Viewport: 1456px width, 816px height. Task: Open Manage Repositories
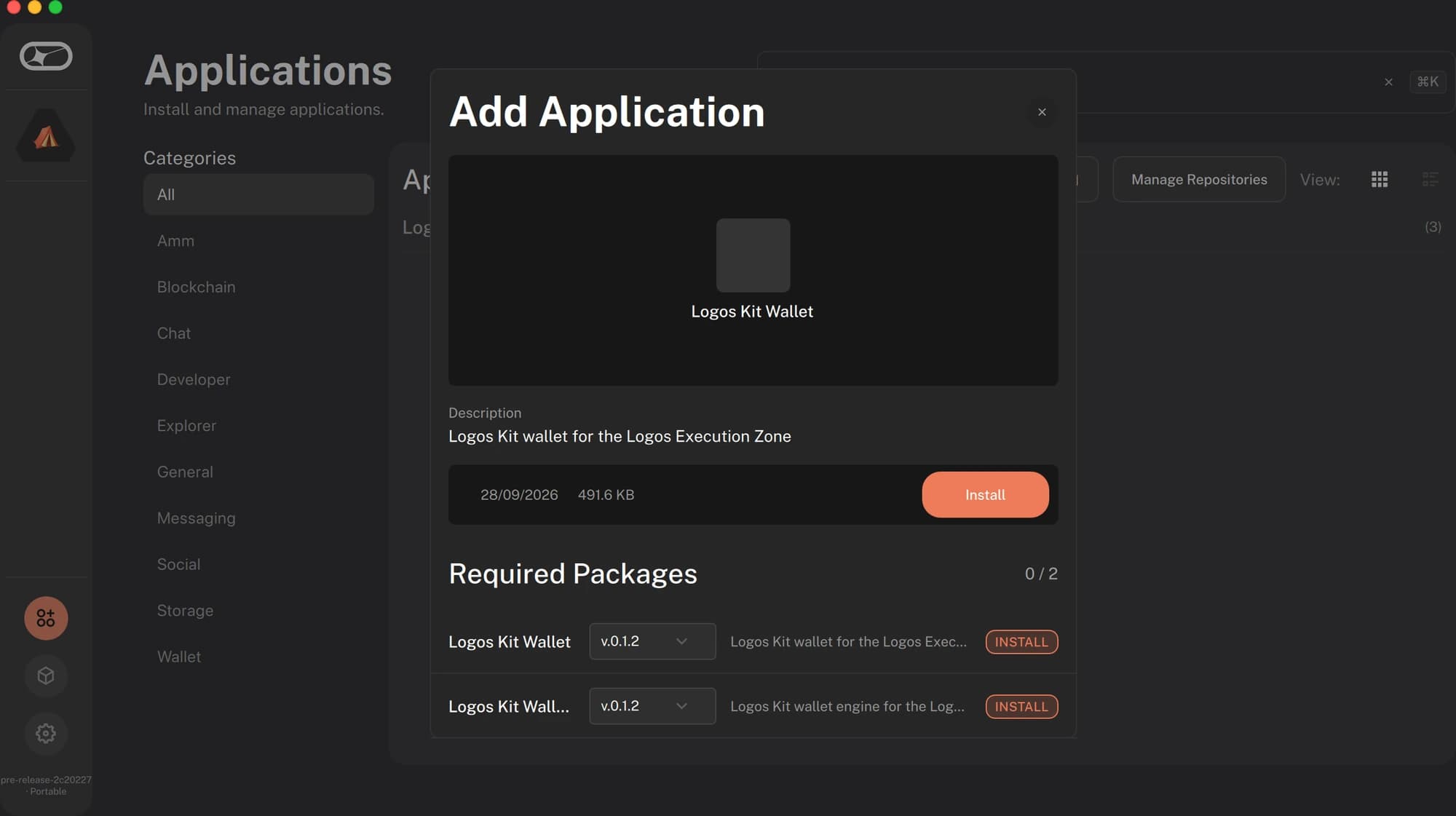click(1199, 179)
